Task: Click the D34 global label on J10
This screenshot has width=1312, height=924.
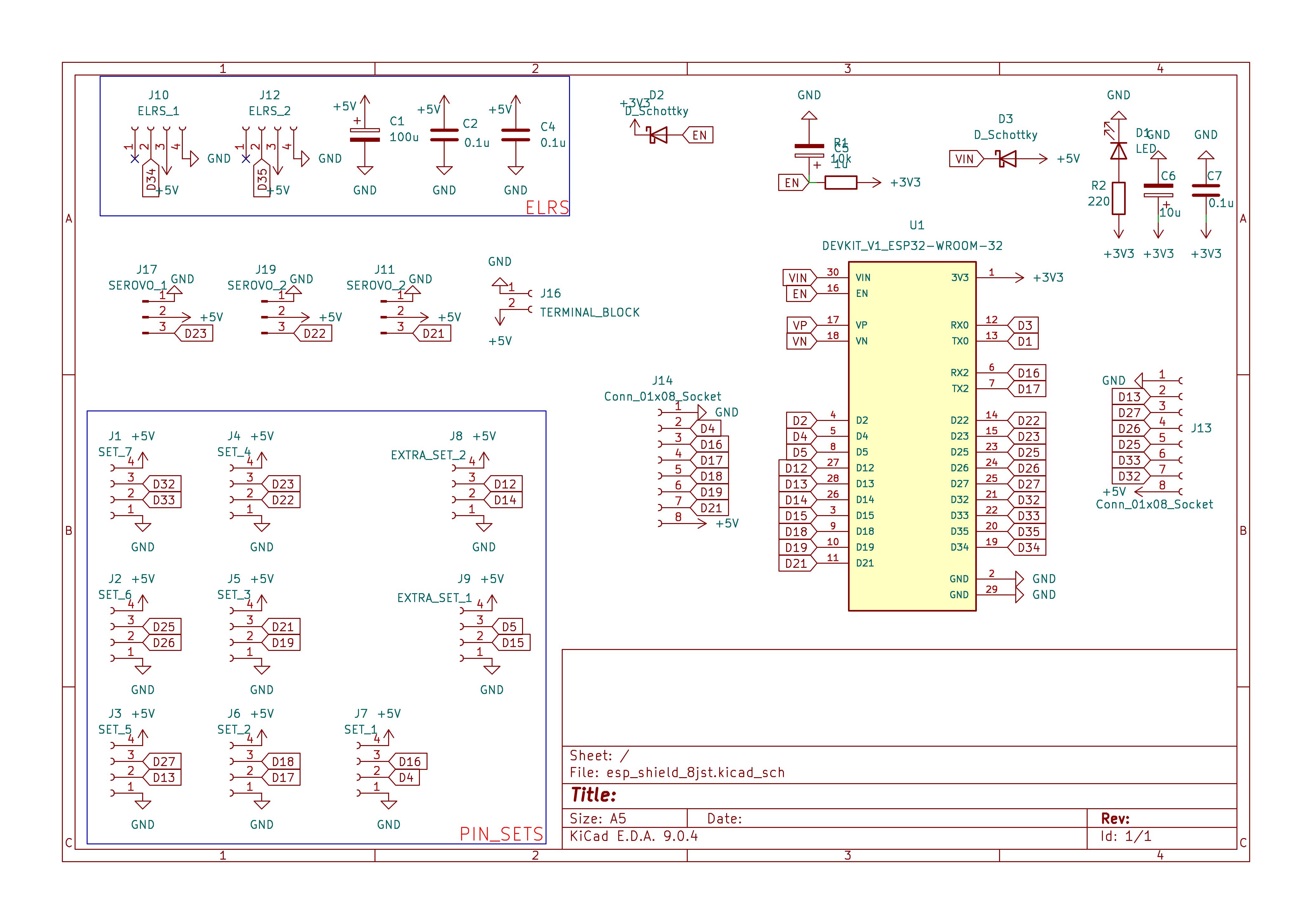Action: pyautogui.click(x=151, y=178)
